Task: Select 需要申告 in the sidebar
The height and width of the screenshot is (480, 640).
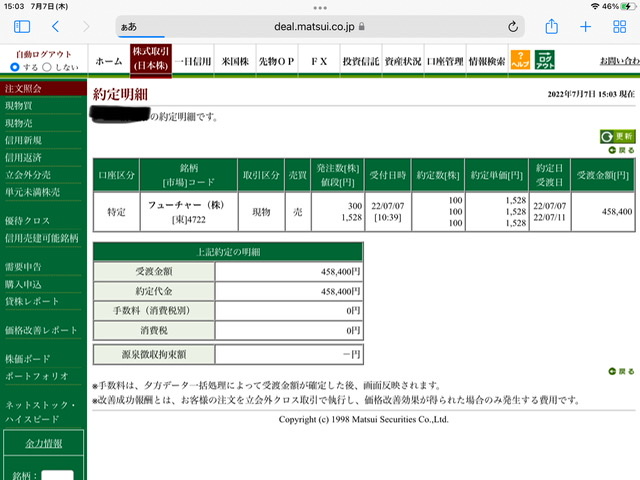Action: tap(23, 267)
